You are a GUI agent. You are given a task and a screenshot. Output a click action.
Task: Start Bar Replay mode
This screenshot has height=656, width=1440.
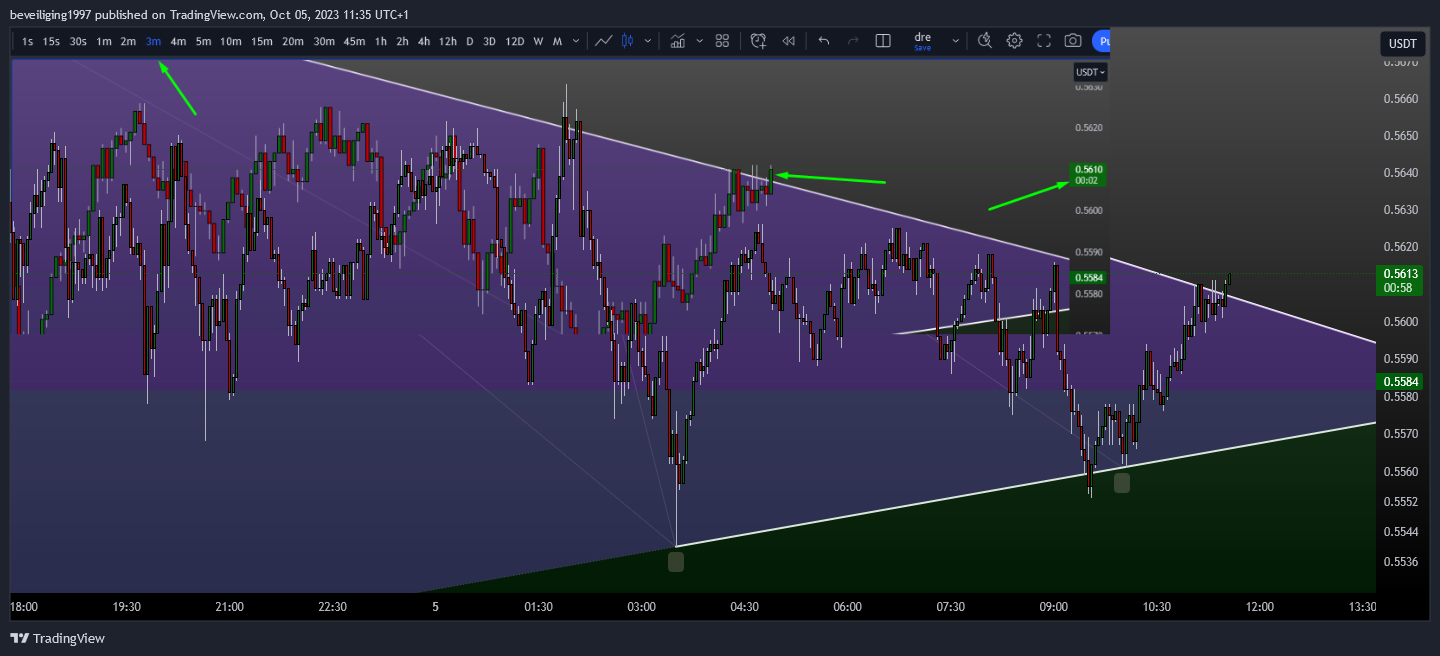click(788, 41)
